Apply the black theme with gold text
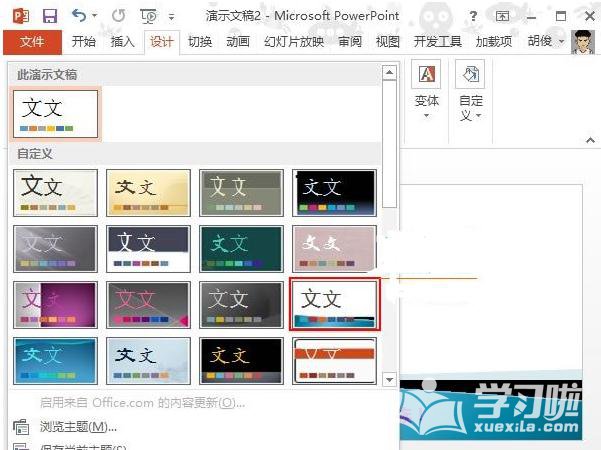 pos(241,361)
